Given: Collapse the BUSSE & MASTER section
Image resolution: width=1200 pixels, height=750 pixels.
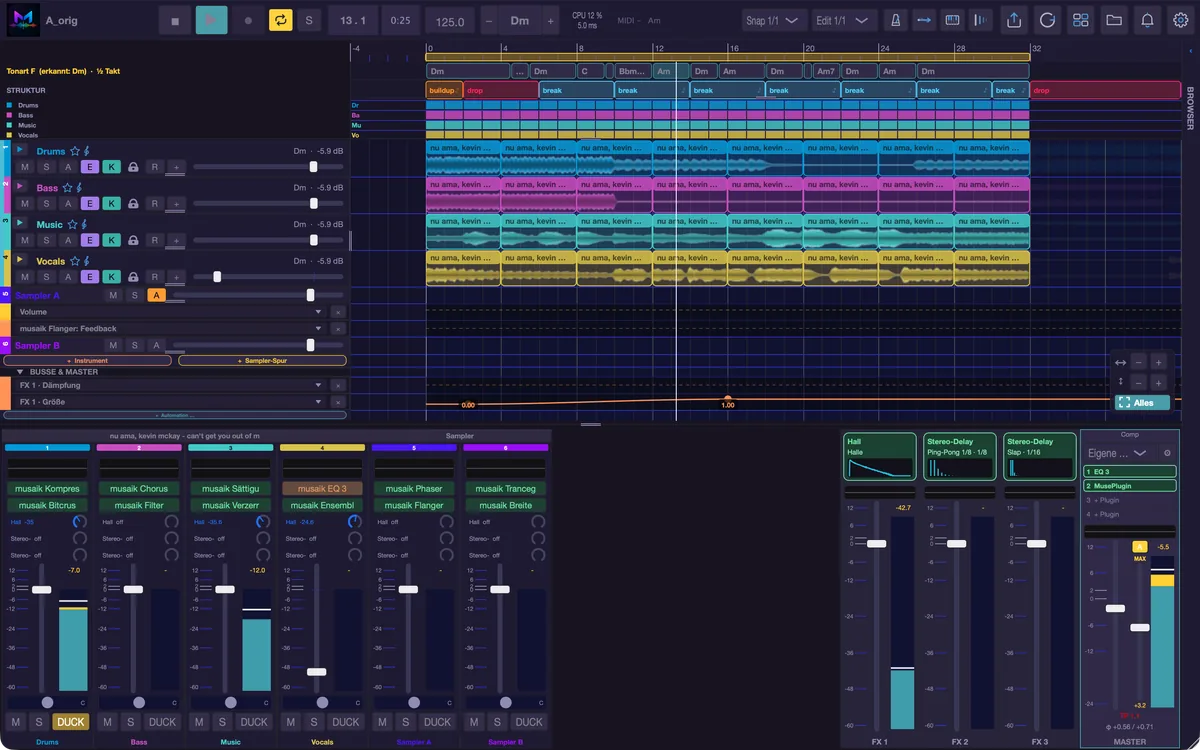Looking at the screenshot, I should point(21,372).
